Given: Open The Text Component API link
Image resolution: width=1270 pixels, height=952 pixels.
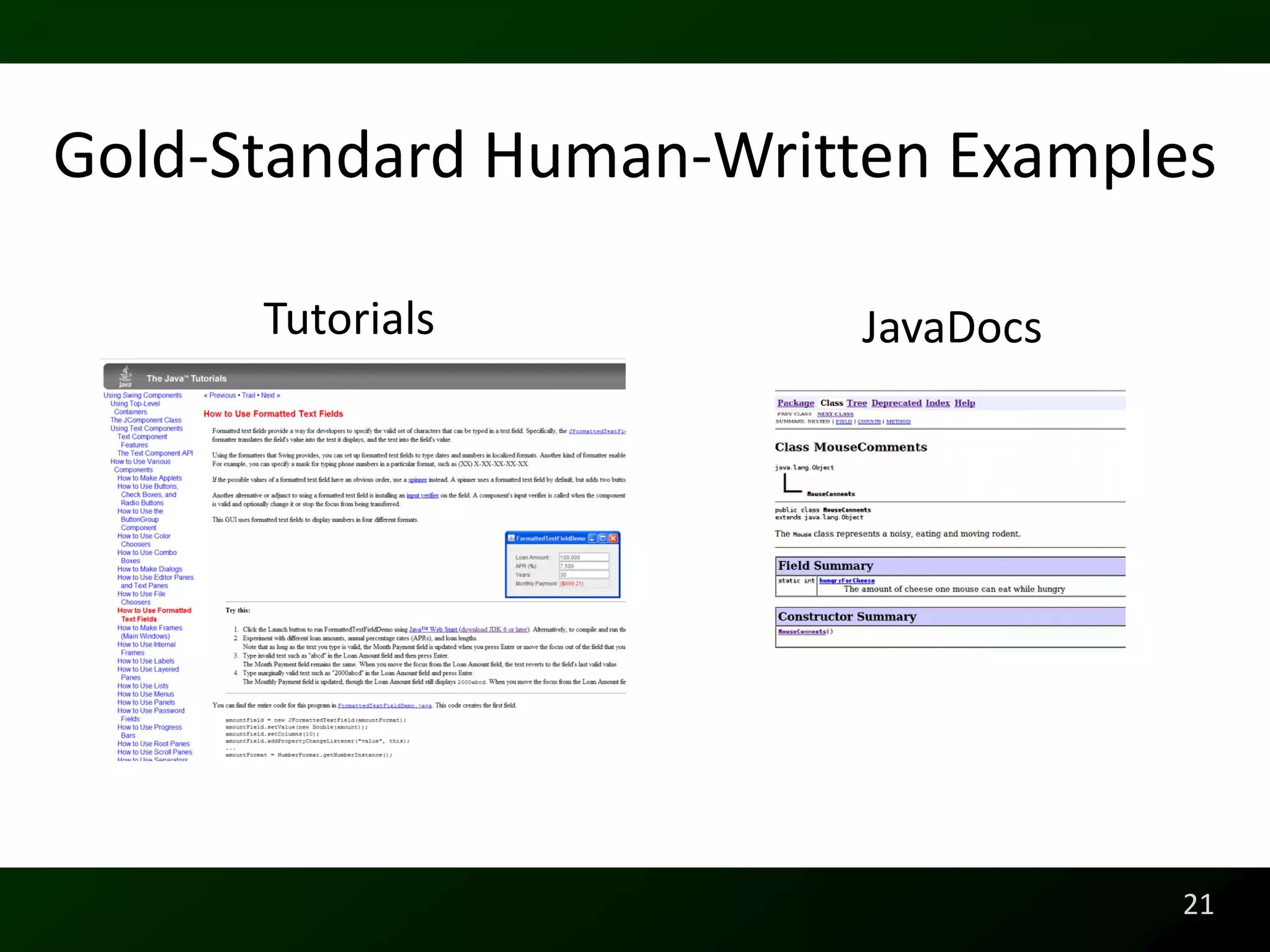Looking at the screenshot, I should click(x=155, y=453).
